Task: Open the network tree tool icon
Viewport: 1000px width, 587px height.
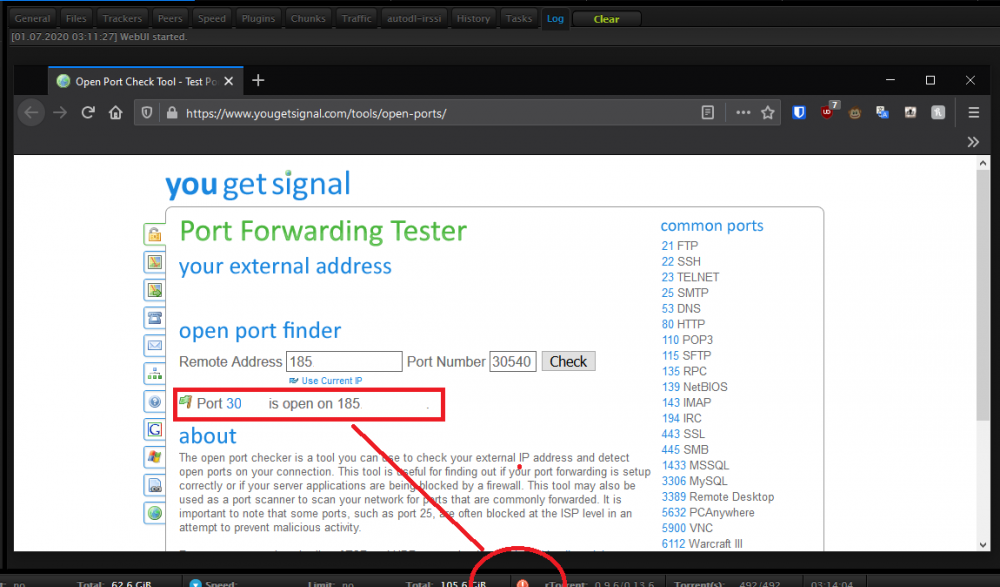Action: point(154,374)
